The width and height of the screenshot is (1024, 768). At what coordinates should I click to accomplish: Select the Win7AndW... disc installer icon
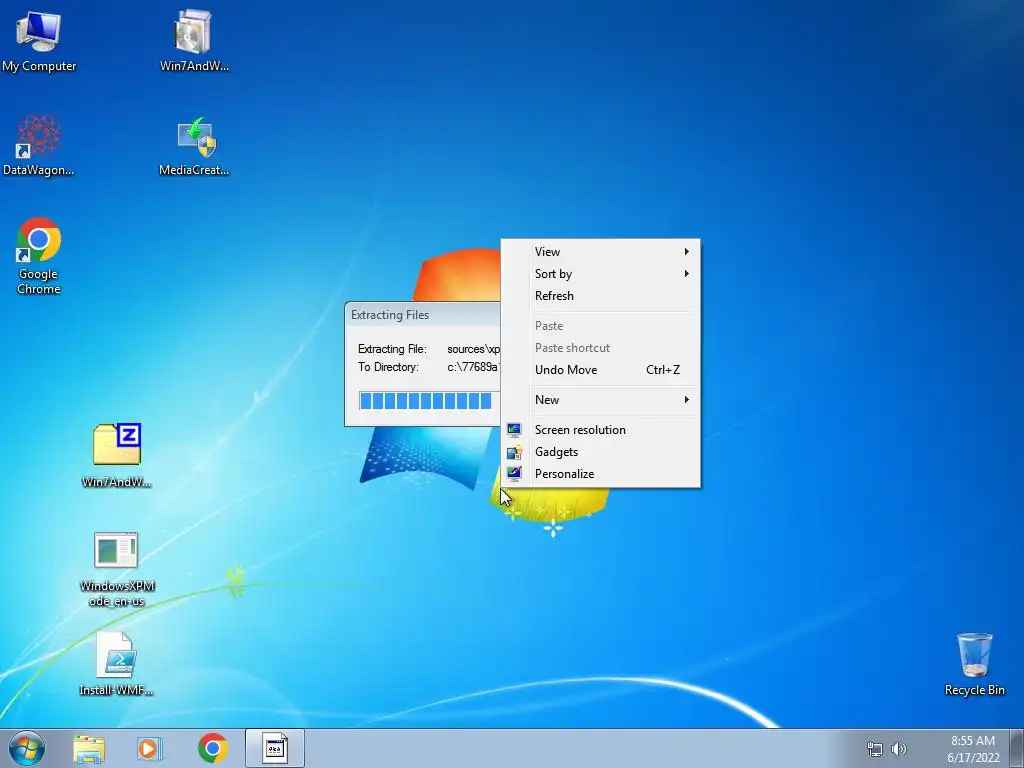coord(194,40)
